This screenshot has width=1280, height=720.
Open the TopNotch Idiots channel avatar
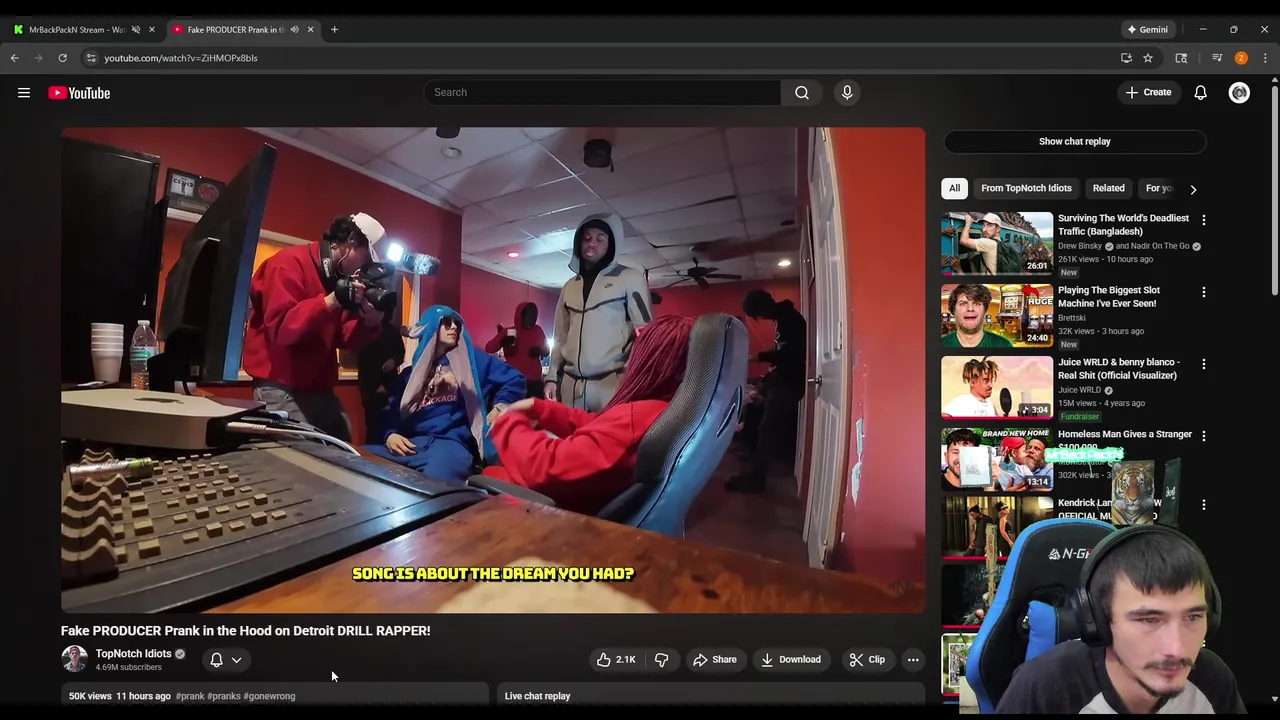[x=74, y=659]
